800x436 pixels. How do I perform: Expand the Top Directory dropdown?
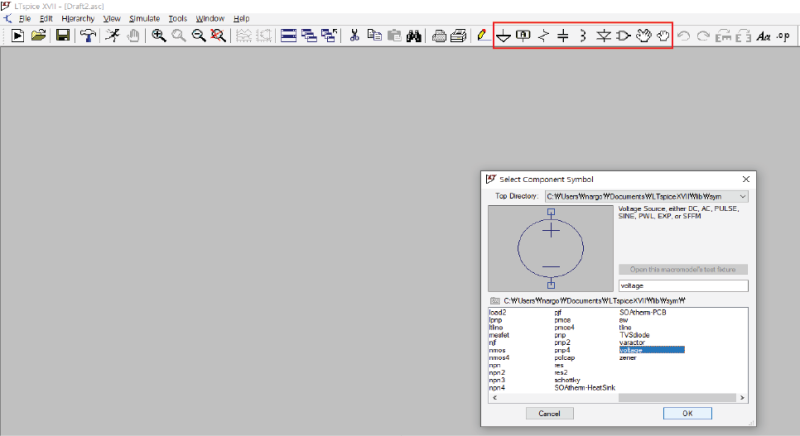742,197
